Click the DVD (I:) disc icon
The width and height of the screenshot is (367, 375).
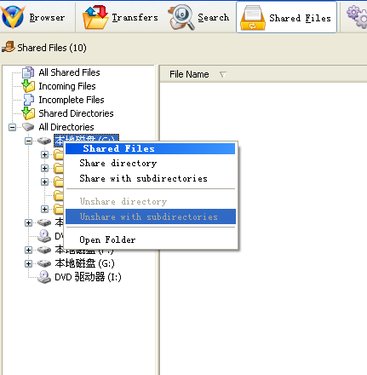tap(44, 277)
